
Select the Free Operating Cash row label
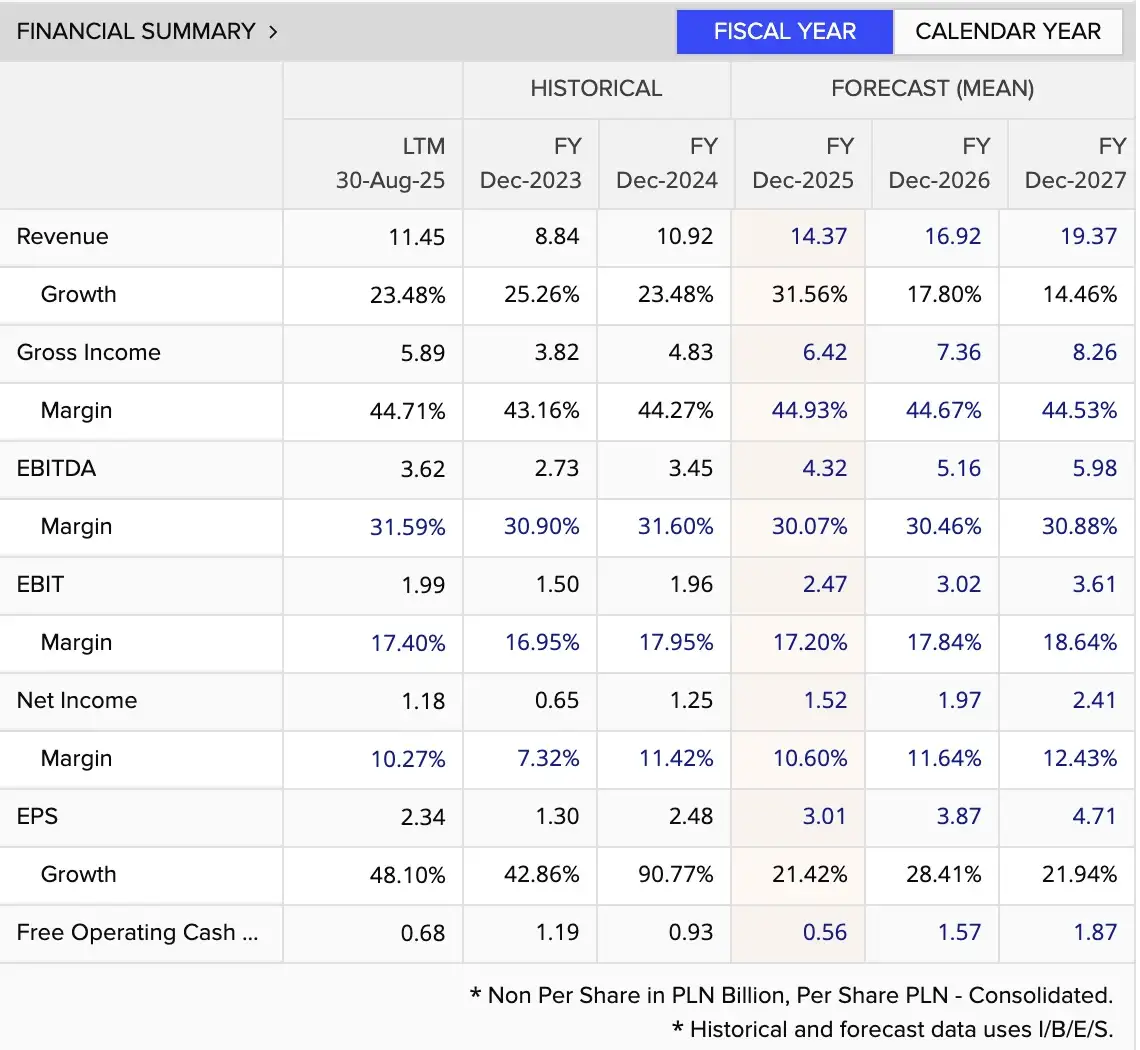click(137, 932)
